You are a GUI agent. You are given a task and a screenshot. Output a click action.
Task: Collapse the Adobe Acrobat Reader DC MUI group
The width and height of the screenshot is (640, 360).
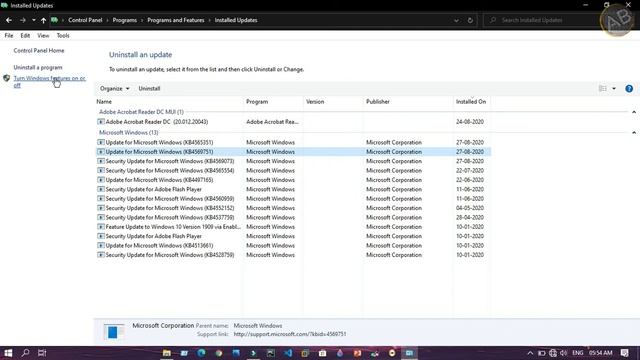click(634, 112)
